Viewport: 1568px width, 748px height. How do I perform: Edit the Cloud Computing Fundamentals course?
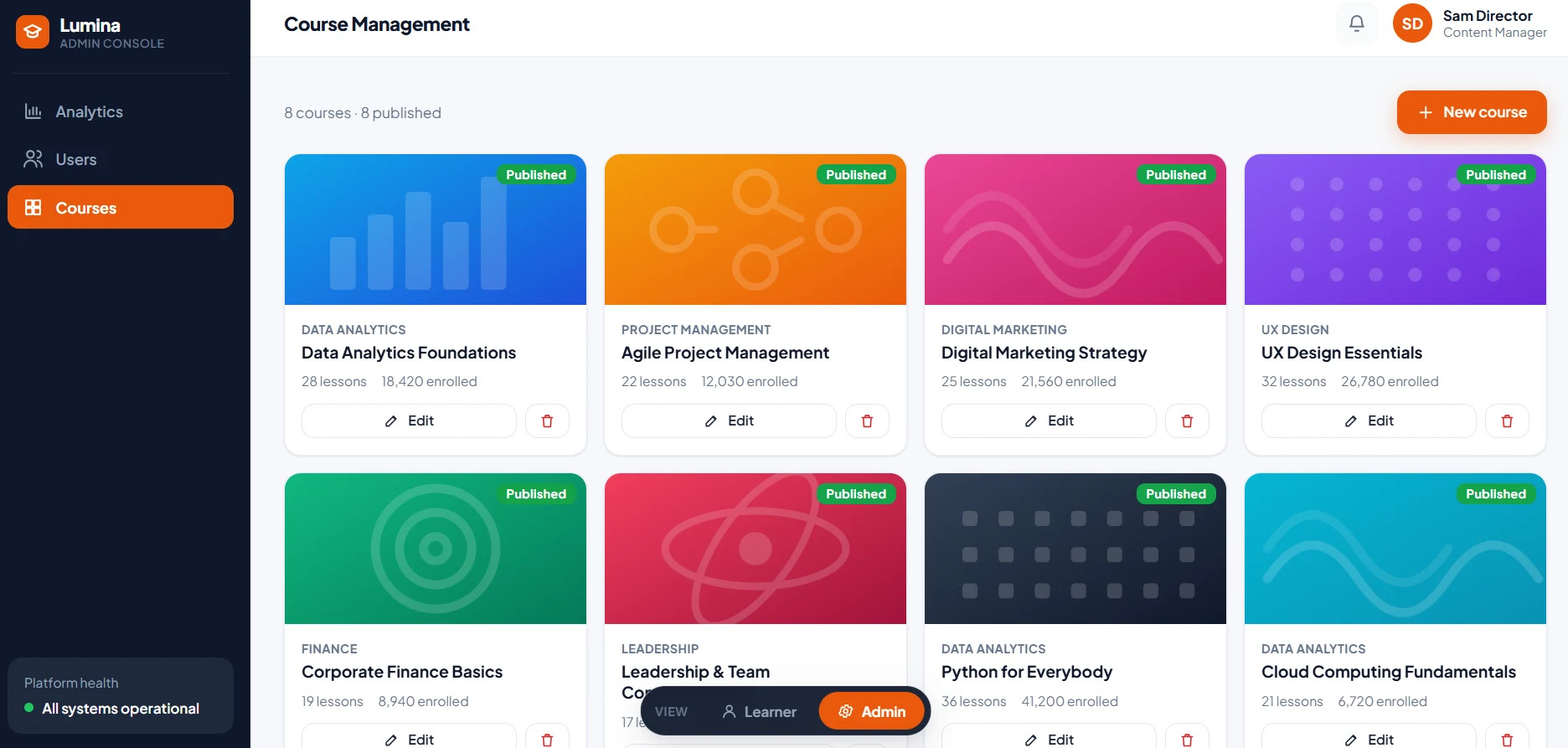coord(1369,736)
